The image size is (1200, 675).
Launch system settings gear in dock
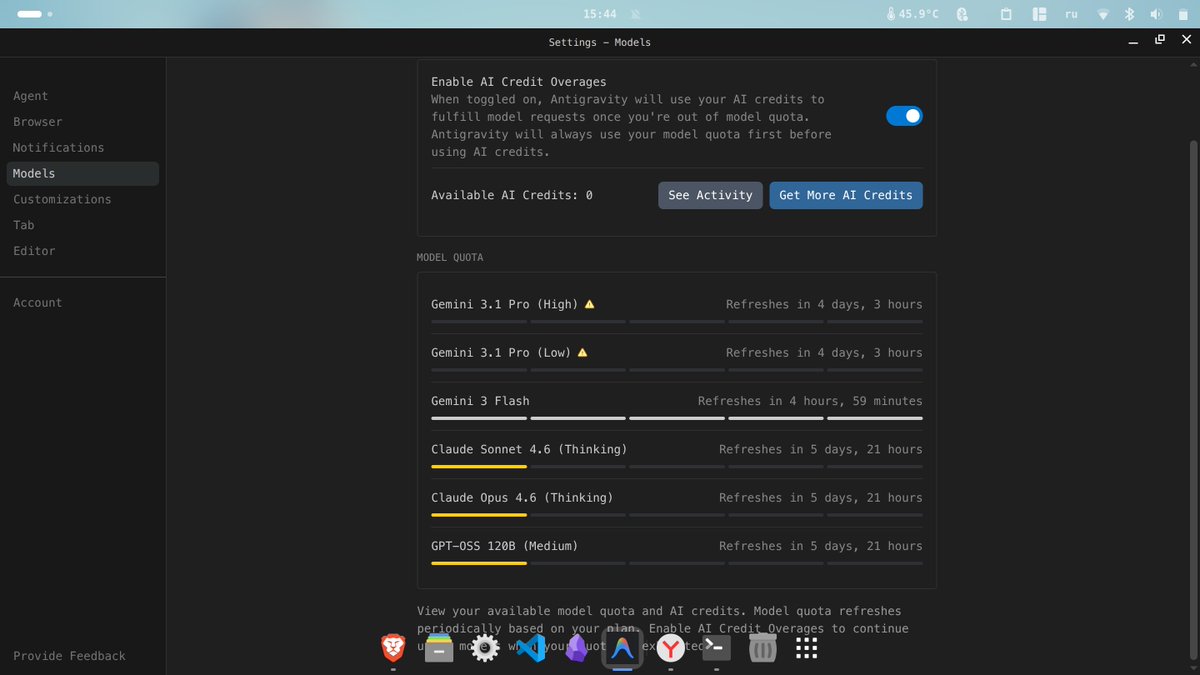pyautogui.click(x=485, y=648)
